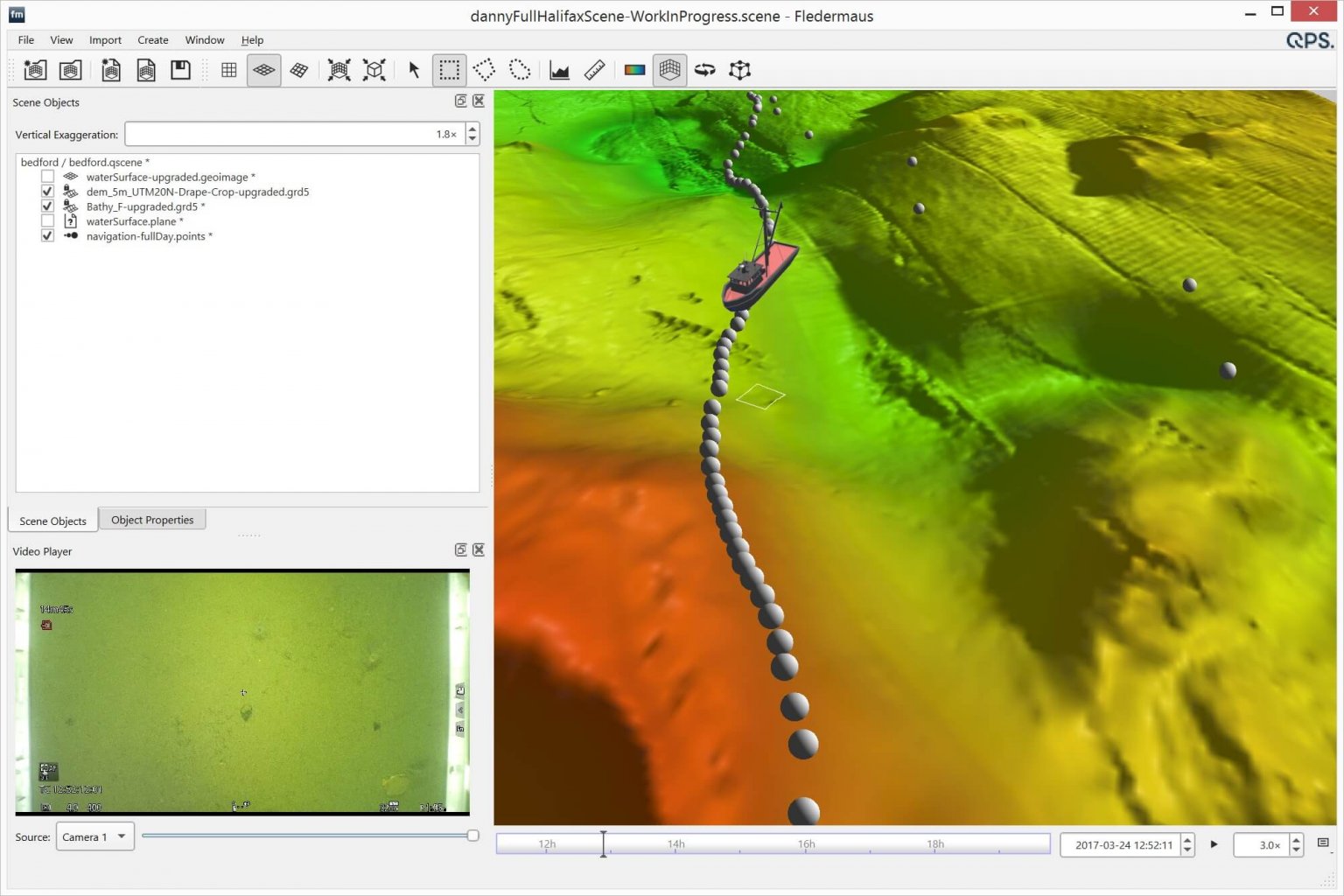Pick the freehand lasso selection tool
The height and width of the screenshot is (896, 1344).
point(520,70)
